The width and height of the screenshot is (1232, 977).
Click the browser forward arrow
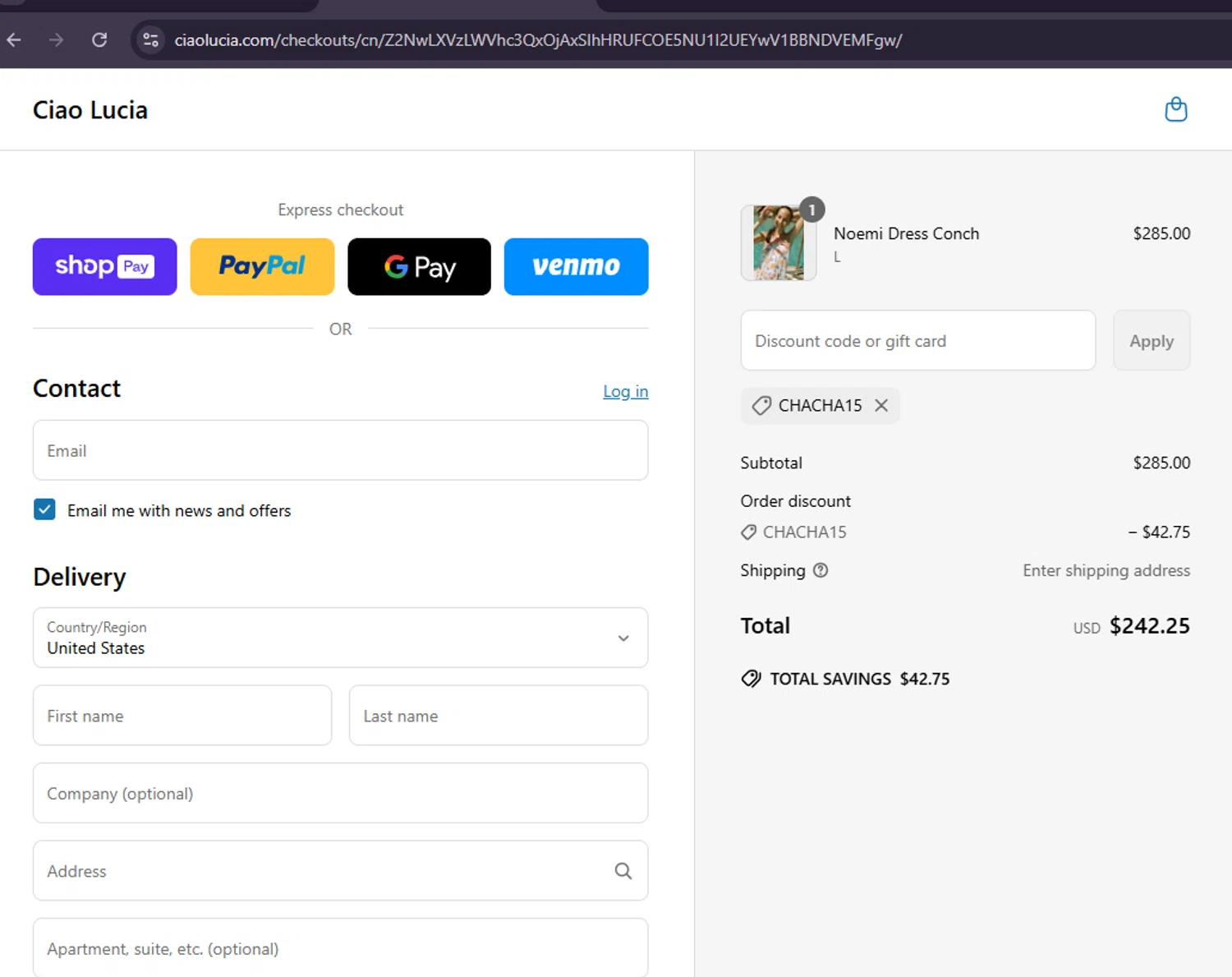56,39
